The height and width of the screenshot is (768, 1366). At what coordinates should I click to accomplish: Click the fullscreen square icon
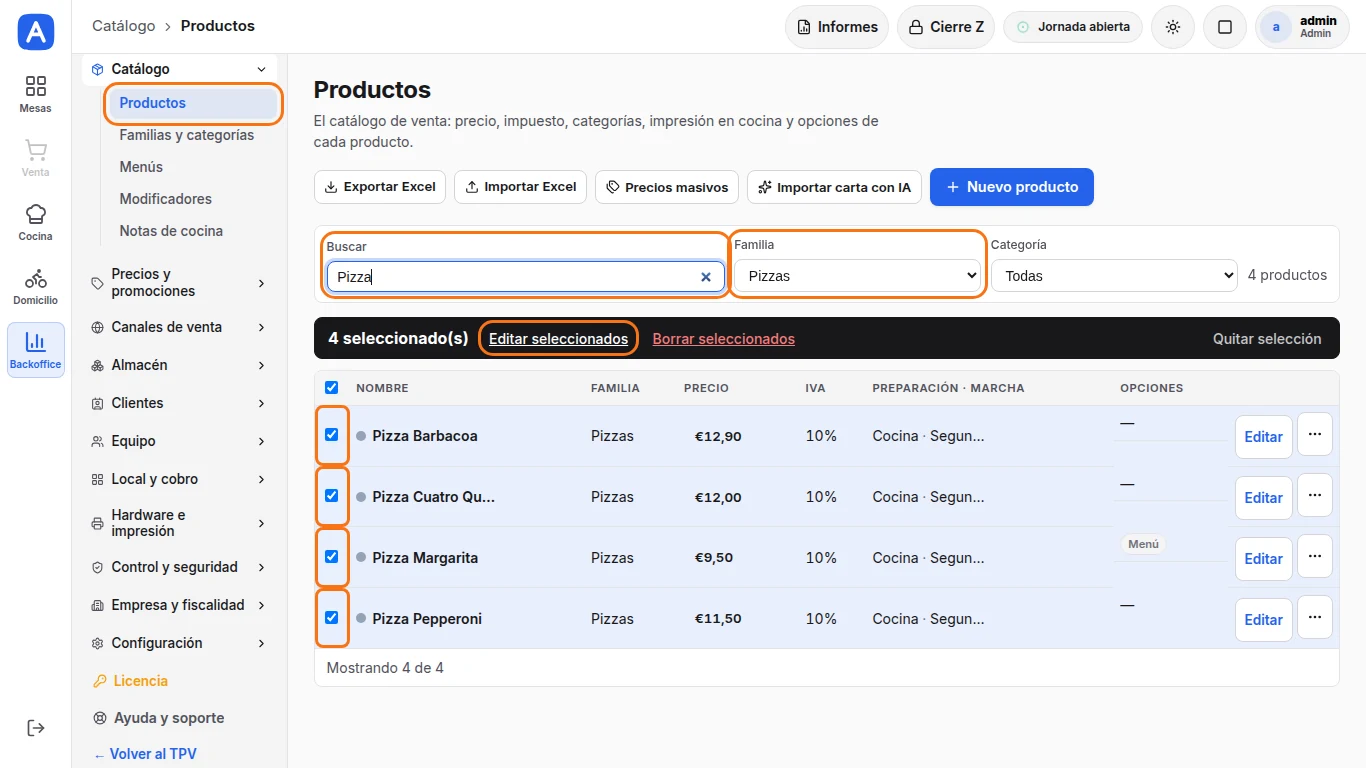(x=1225, y=27)
